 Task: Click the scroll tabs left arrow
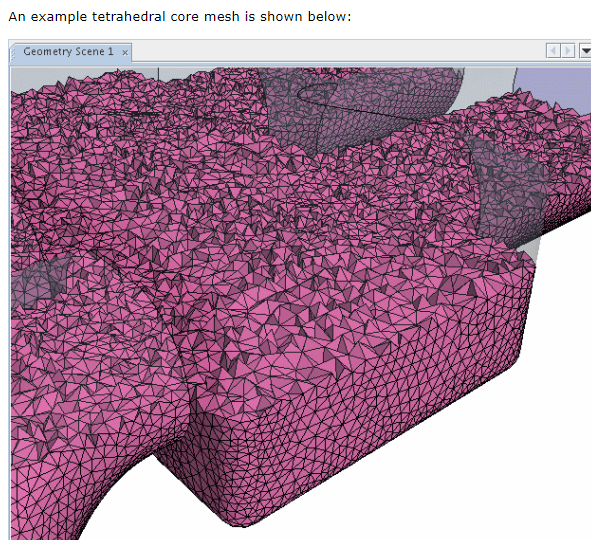553,51
